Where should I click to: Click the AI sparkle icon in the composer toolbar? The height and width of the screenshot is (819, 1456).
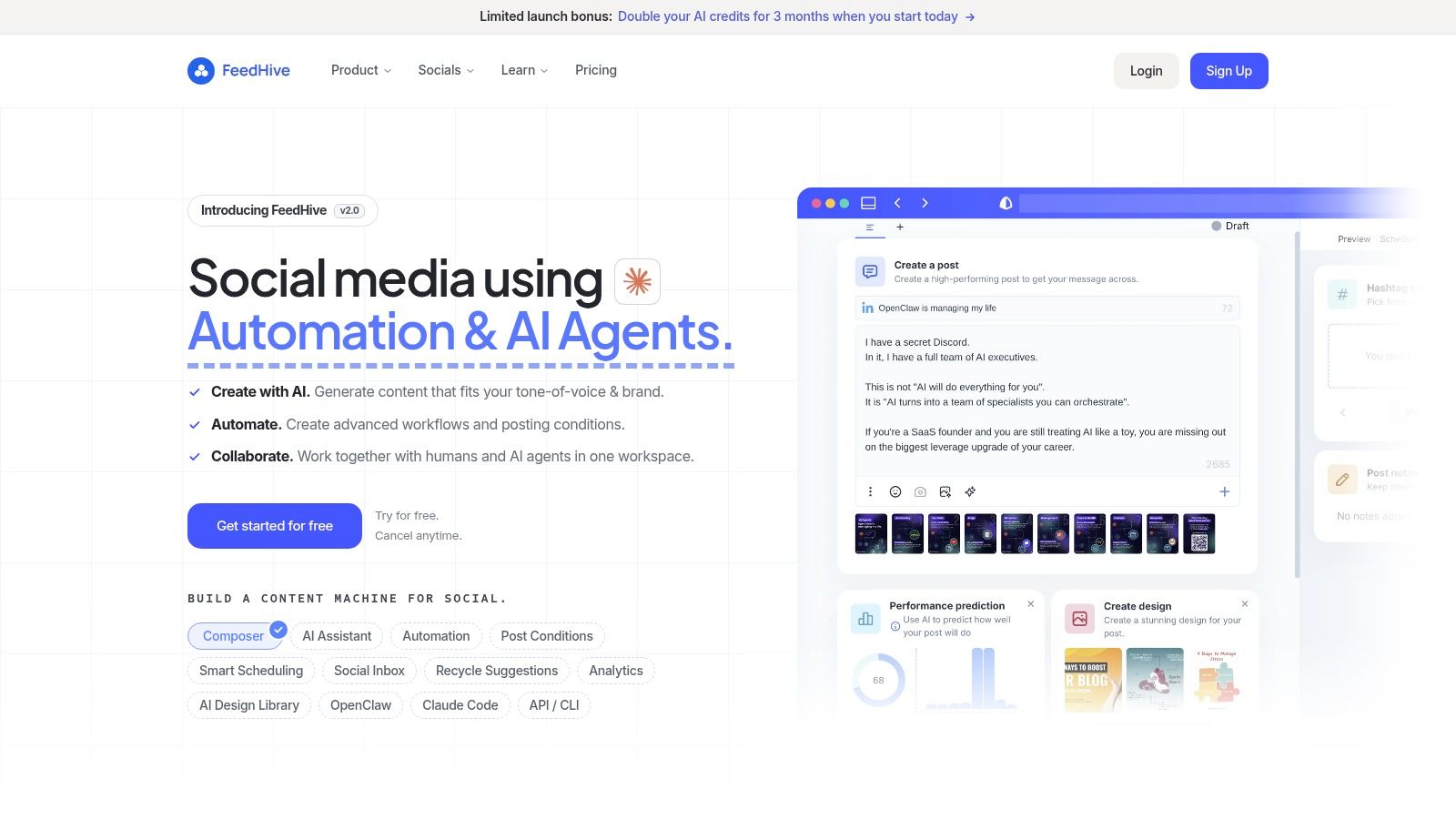point(970,492)
